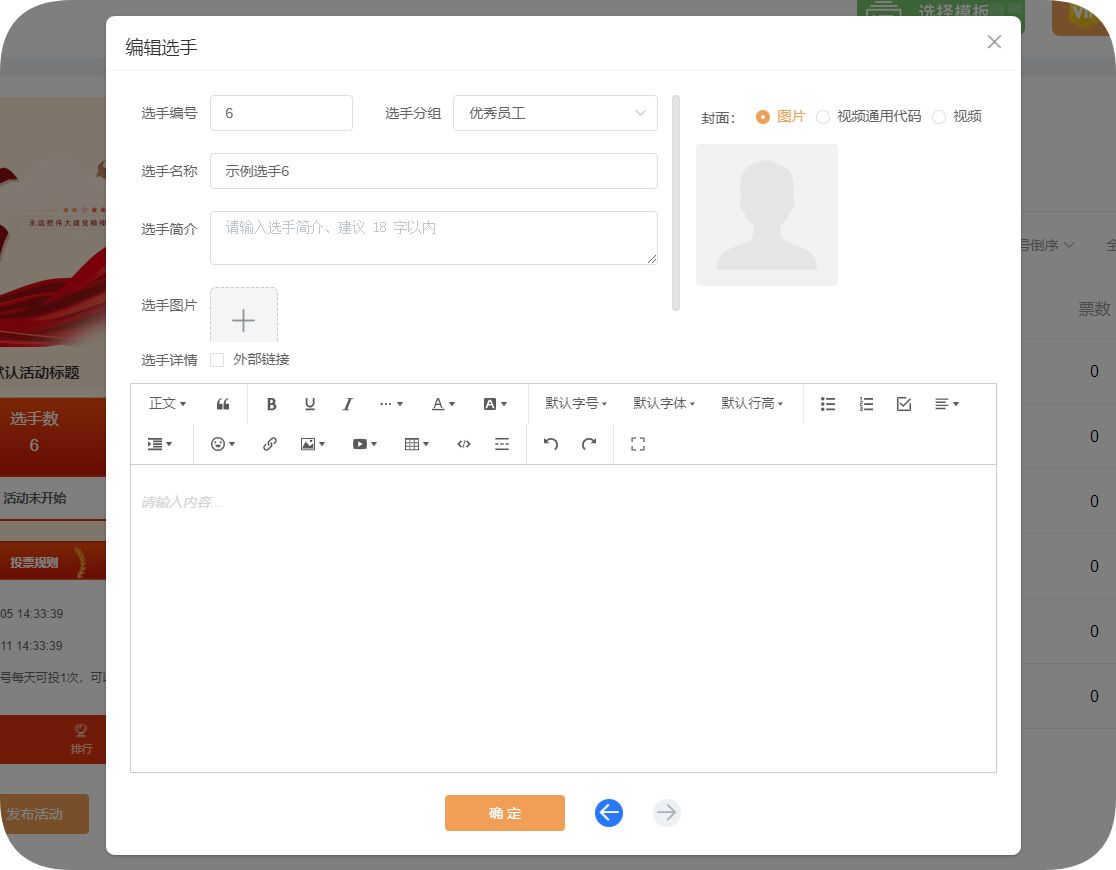Enable the 外部链接 checkbox

pyautogui.click(x=217, y=360)
